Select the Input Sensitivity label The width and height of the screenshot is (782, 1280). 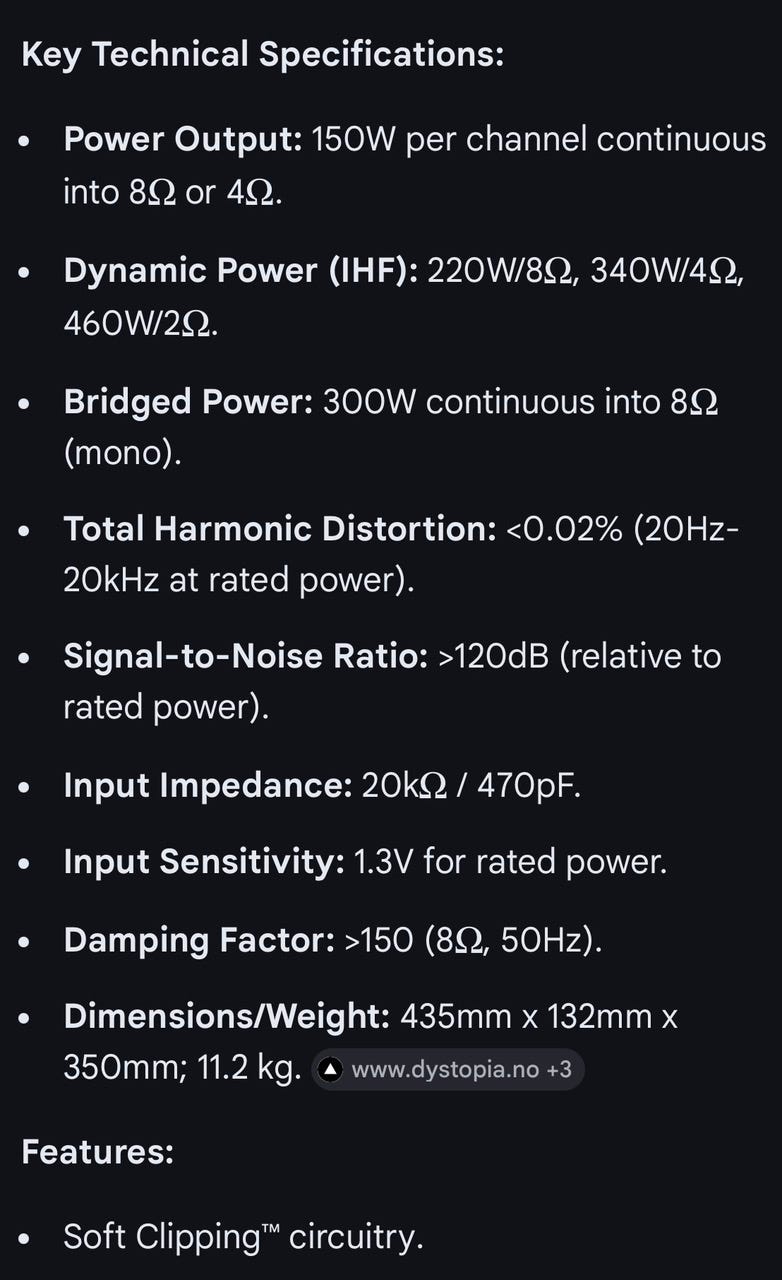[x=204, y=862]
